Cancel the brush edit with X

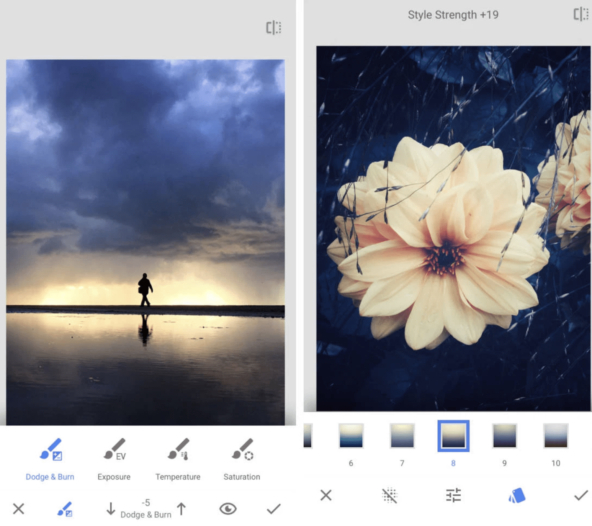tap(18, 509)
